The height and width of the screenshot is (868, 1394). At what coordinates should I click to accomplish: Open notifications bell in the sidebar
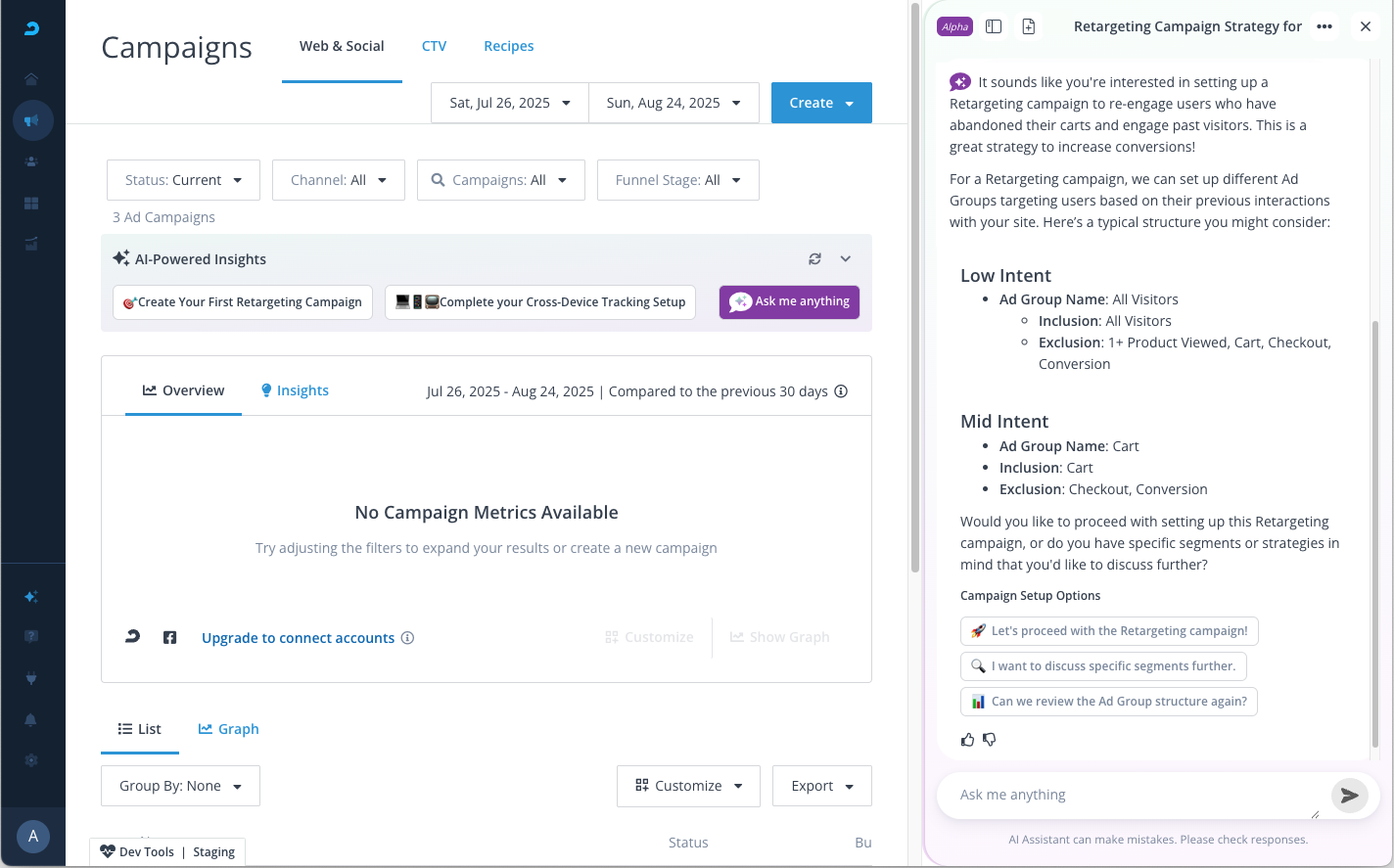coord(31,720)
